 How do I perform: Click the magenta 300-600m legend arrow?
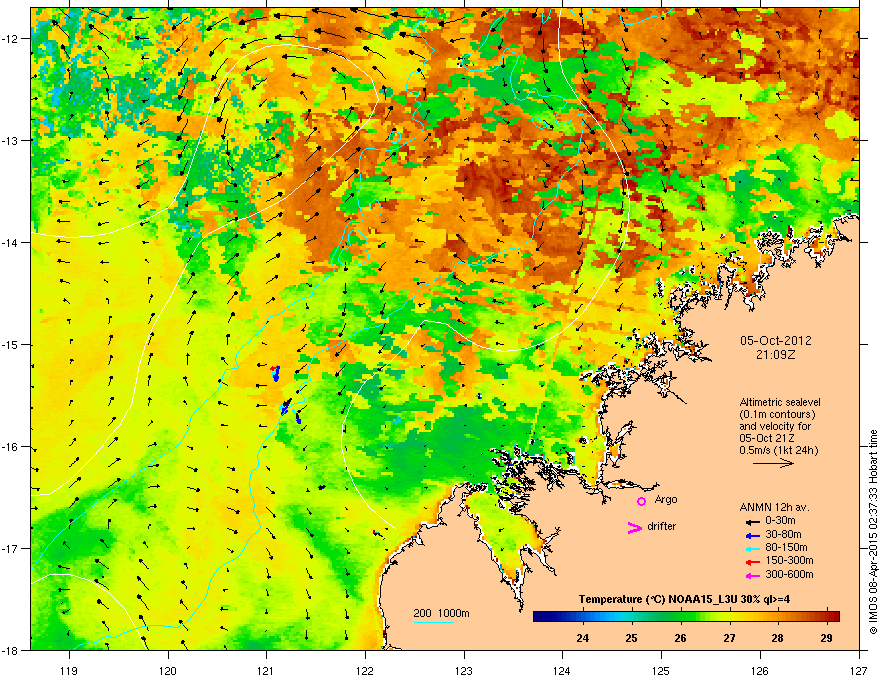[753, 576]
